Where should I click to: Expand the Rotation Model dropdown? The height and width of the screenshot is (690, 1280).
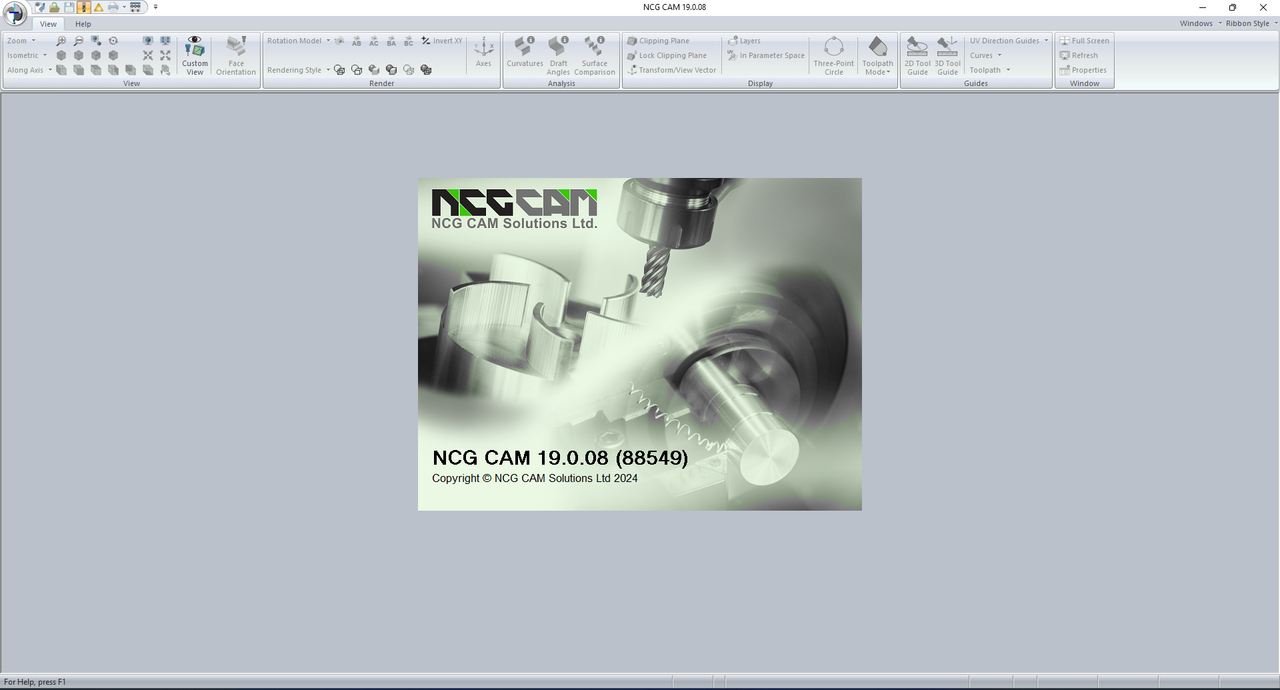298,41
